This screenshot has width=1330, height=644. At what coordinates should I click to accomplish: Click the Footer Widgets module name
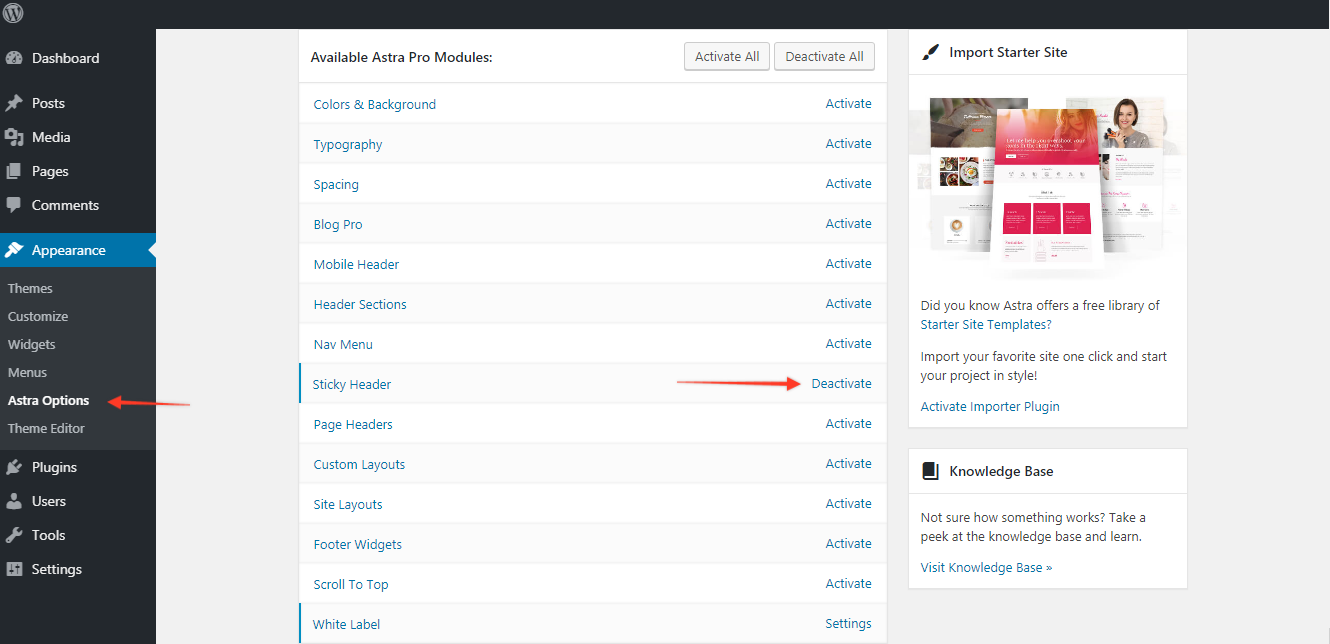click(x=357, y=544)
